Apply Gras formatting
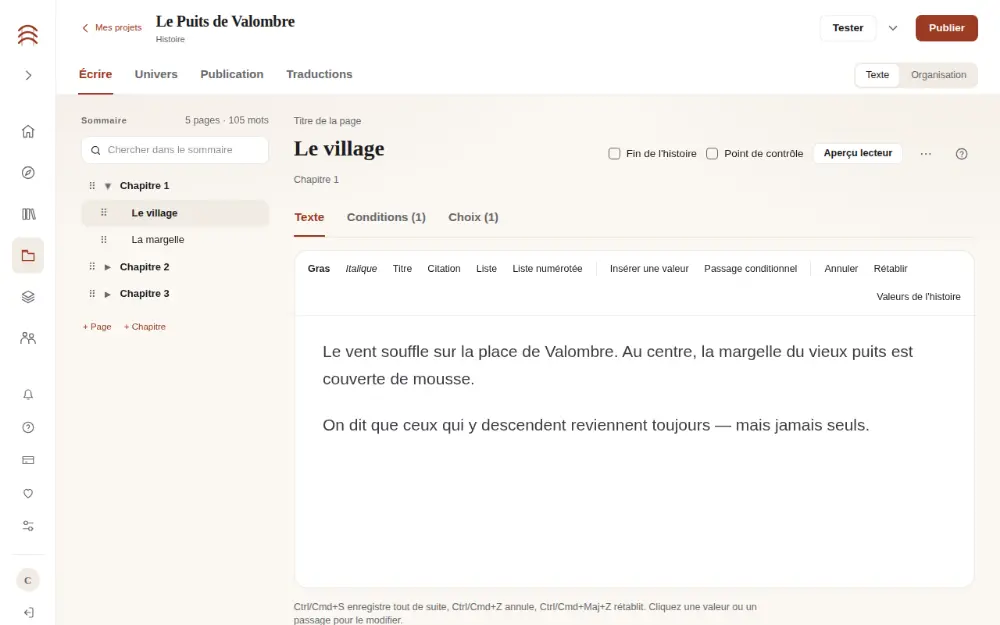 [x=319, y=268]
